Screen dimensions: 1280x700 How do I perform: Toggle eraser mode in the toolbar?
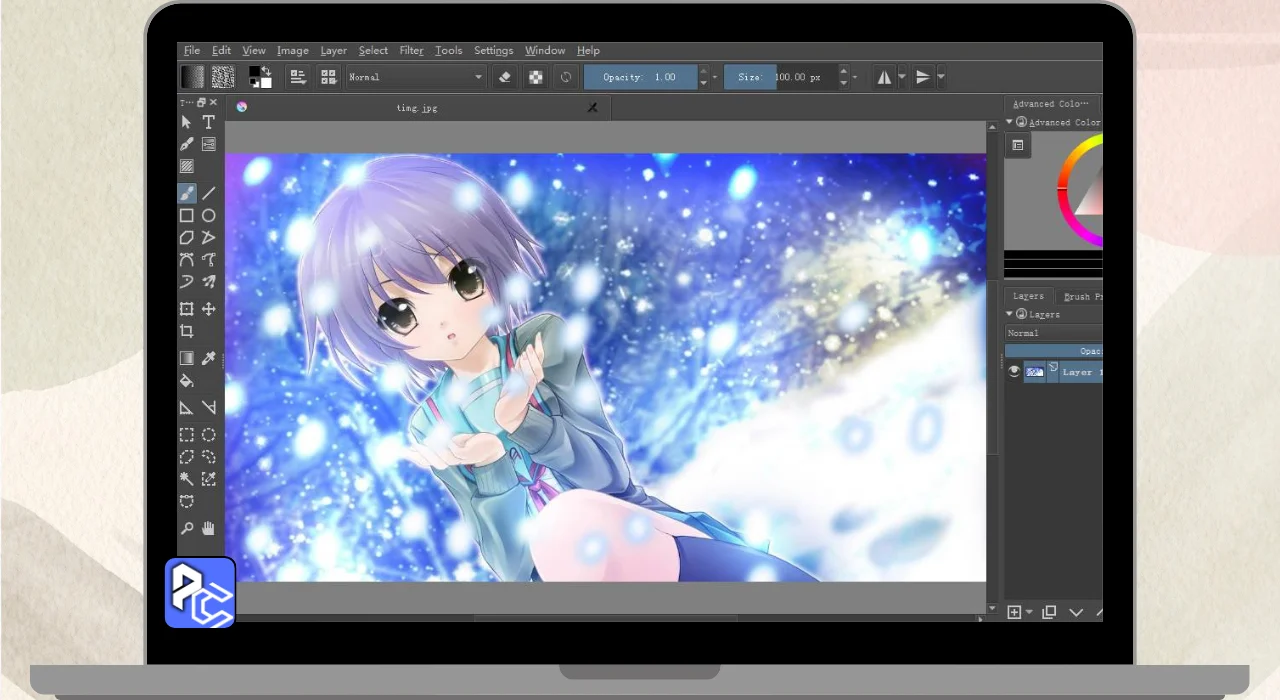505,77
